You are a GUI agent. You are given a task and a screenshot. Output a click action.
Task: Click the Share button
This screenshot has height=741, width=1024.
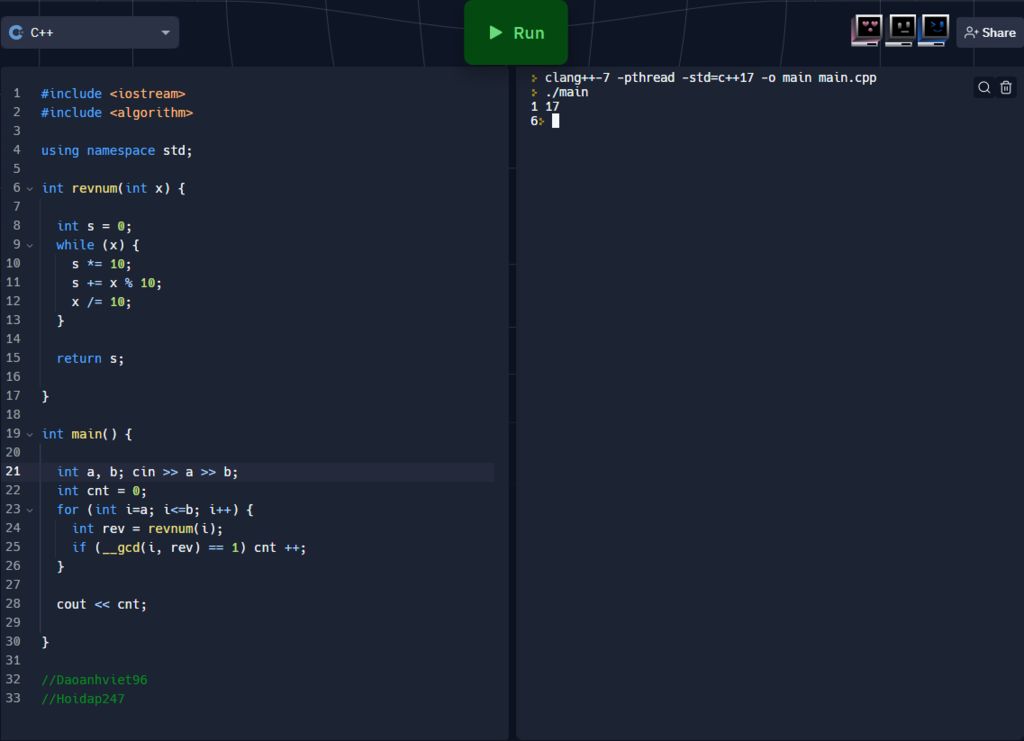989,33
